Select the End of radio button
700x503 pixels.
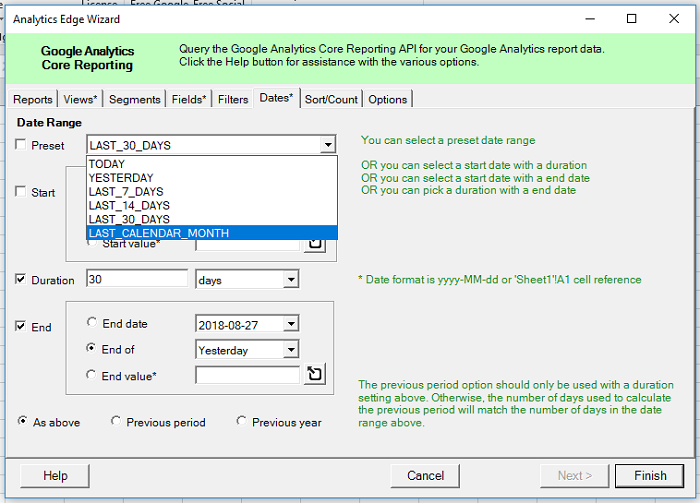click(x=91, y=348)
